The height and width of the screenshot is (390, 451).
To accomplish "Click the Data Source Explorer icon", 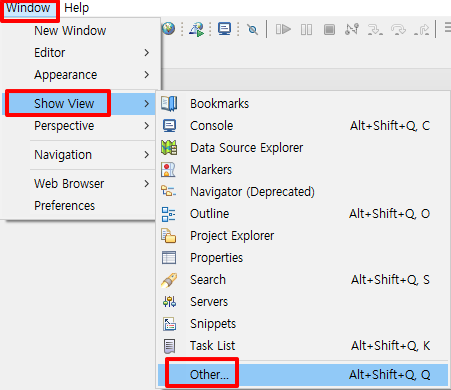I will click(x=169, y=148).
